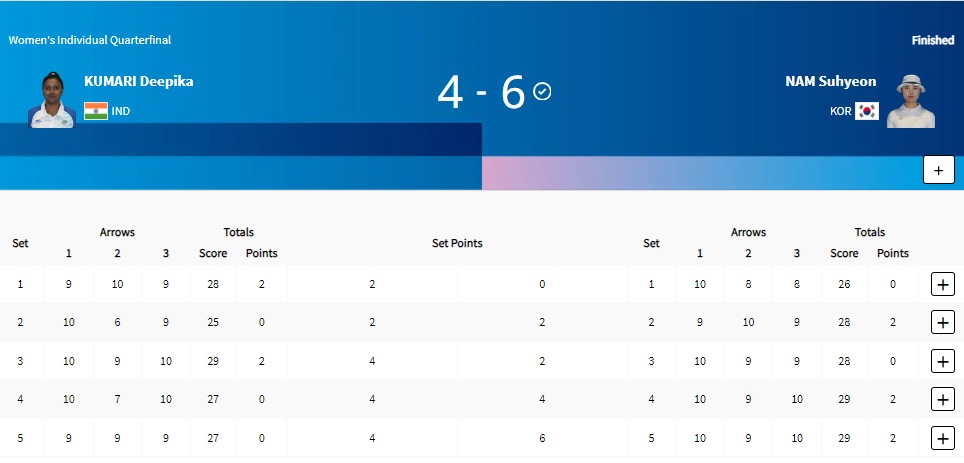Open Nam Suhyeon's athlete photo
Image resolution: width=964 pixels, height=463 pixels.
910,99
